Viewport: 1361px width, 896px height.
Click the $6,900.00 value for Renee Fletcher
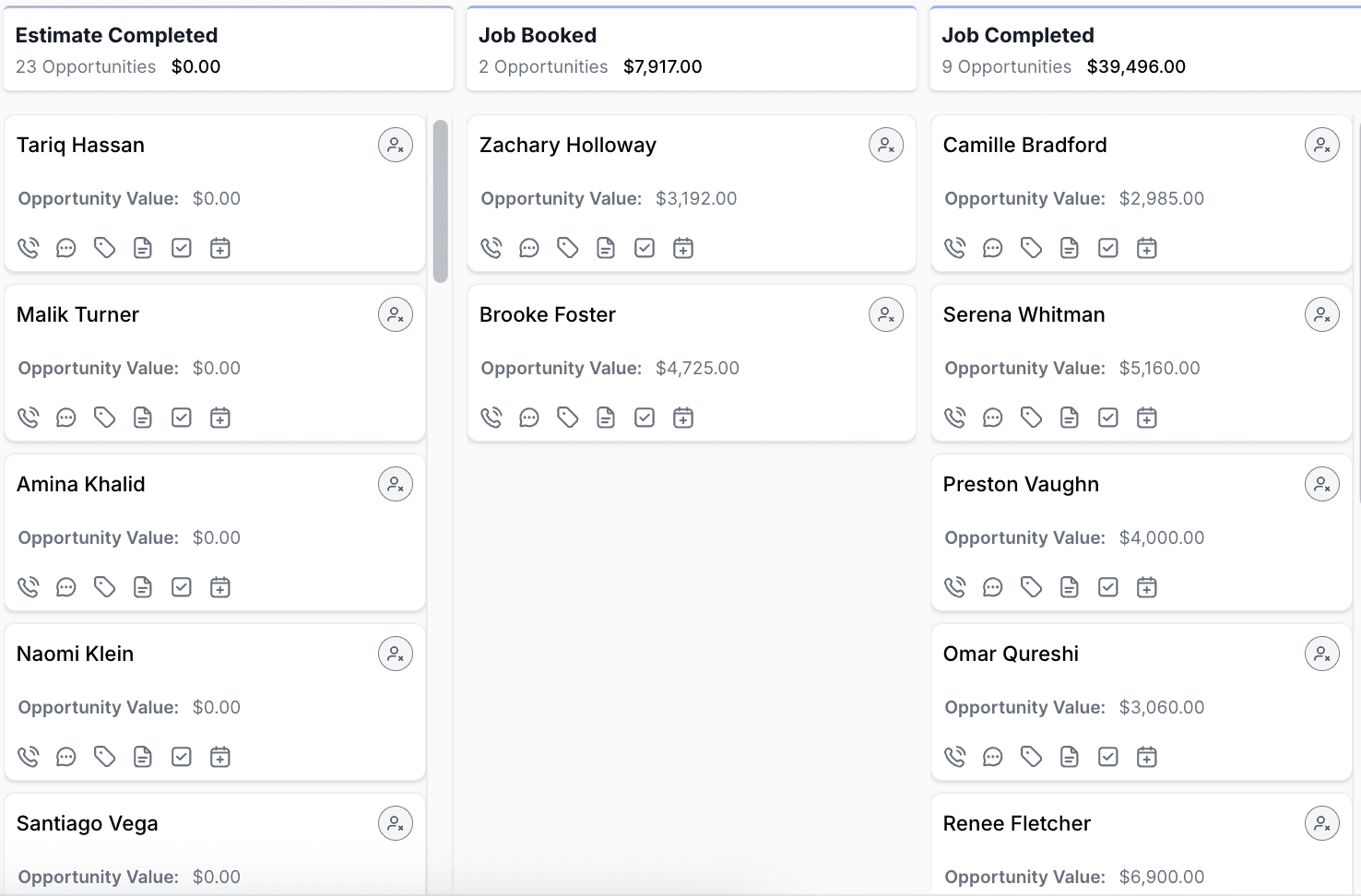tap(1162, 877)
